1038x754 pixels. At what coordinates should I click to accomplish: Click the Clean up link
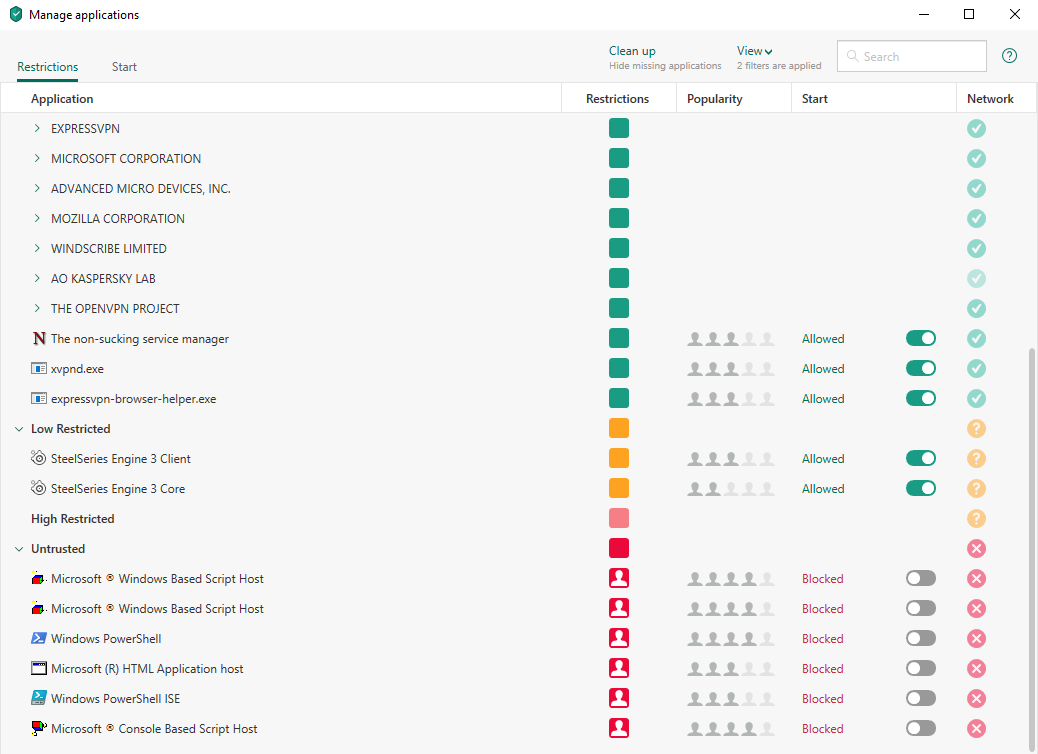[x=632, y=51]
